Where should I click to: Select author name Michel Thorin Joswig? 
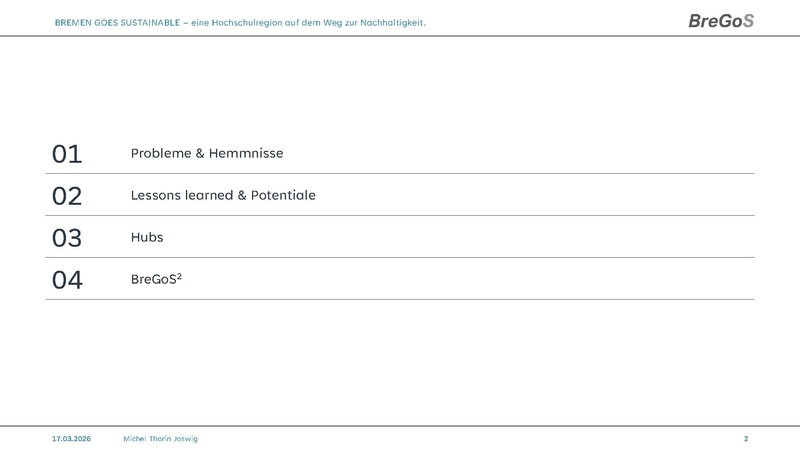160,439
